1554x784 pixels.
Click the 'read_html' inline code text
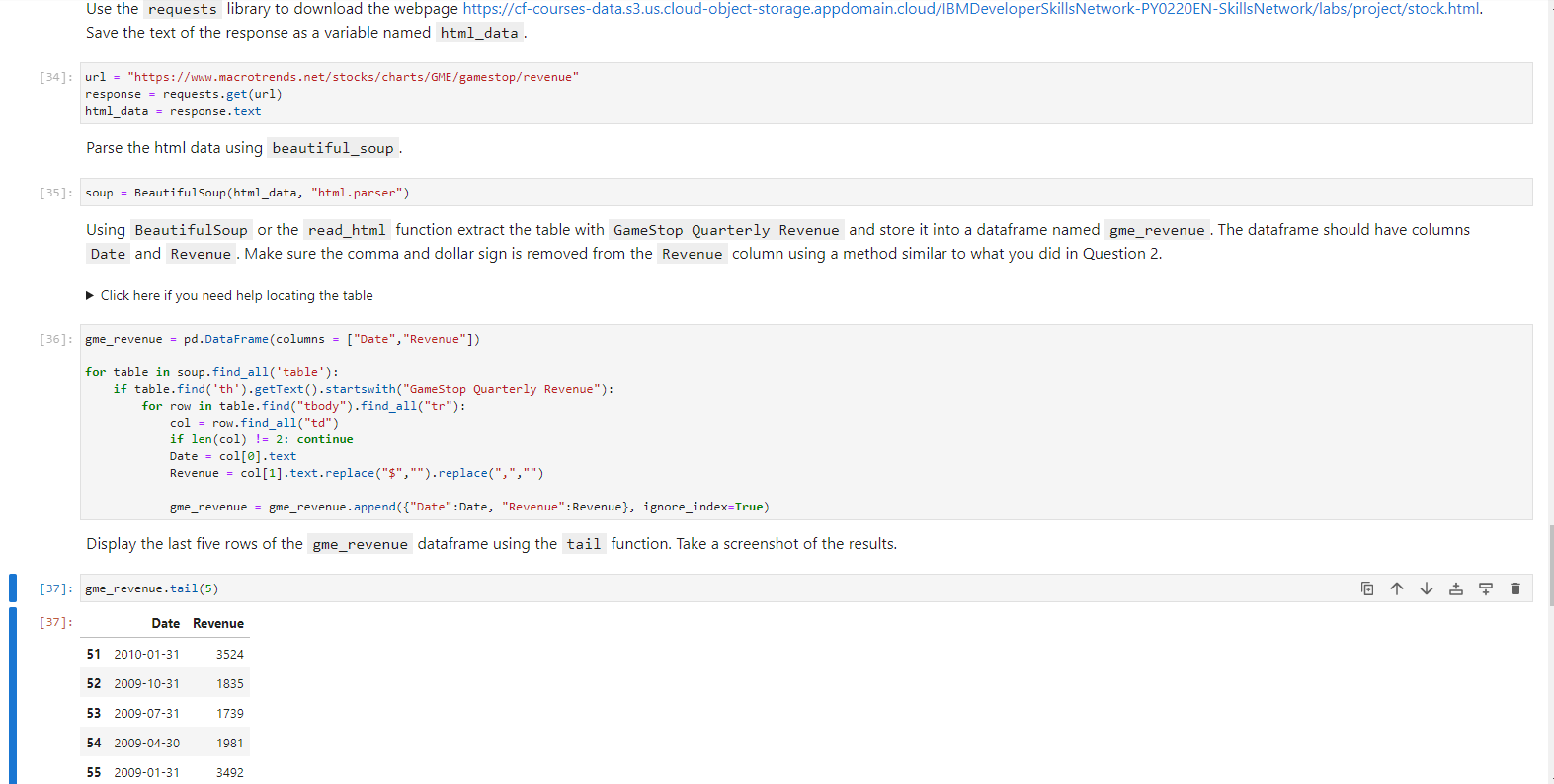click(x=347, y=230)
